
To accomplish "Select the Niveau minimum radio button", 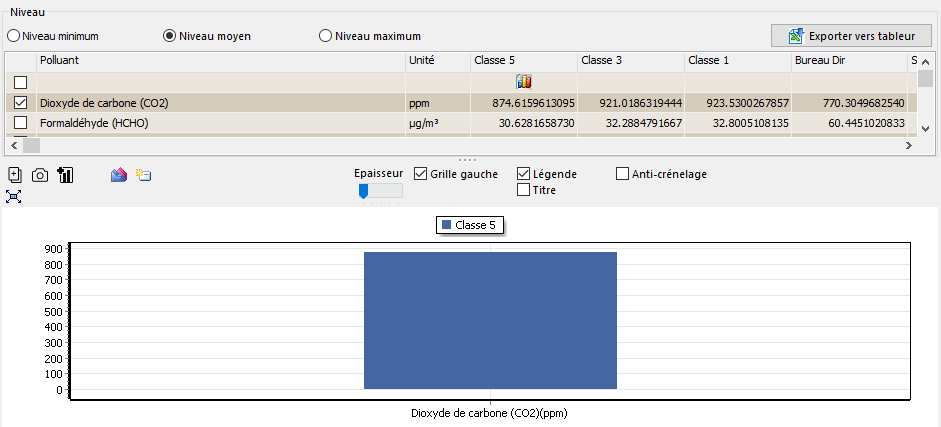I will [x=13, y=36].
